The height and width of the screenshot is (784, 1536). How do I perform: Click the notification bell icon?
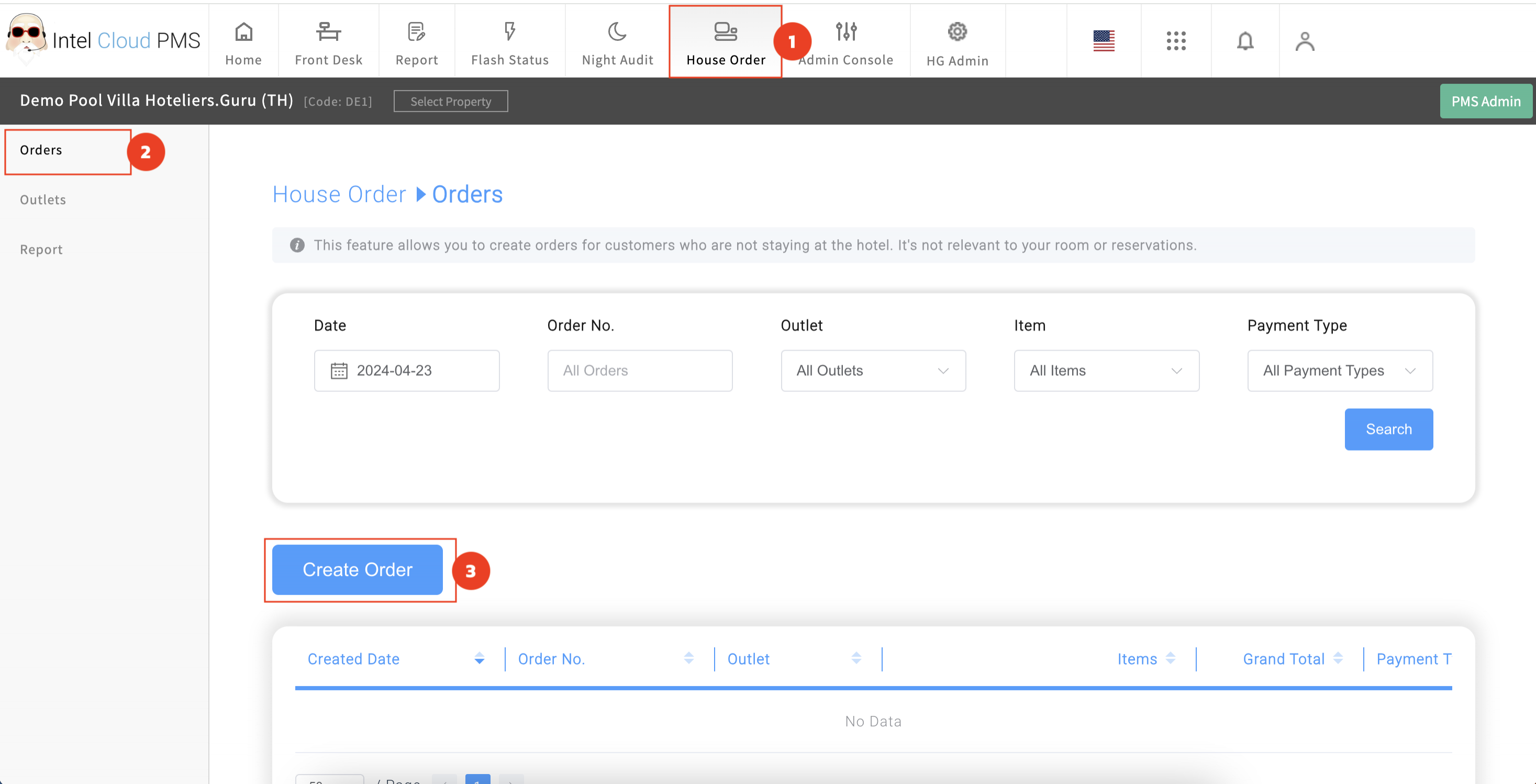(1245, 40)
